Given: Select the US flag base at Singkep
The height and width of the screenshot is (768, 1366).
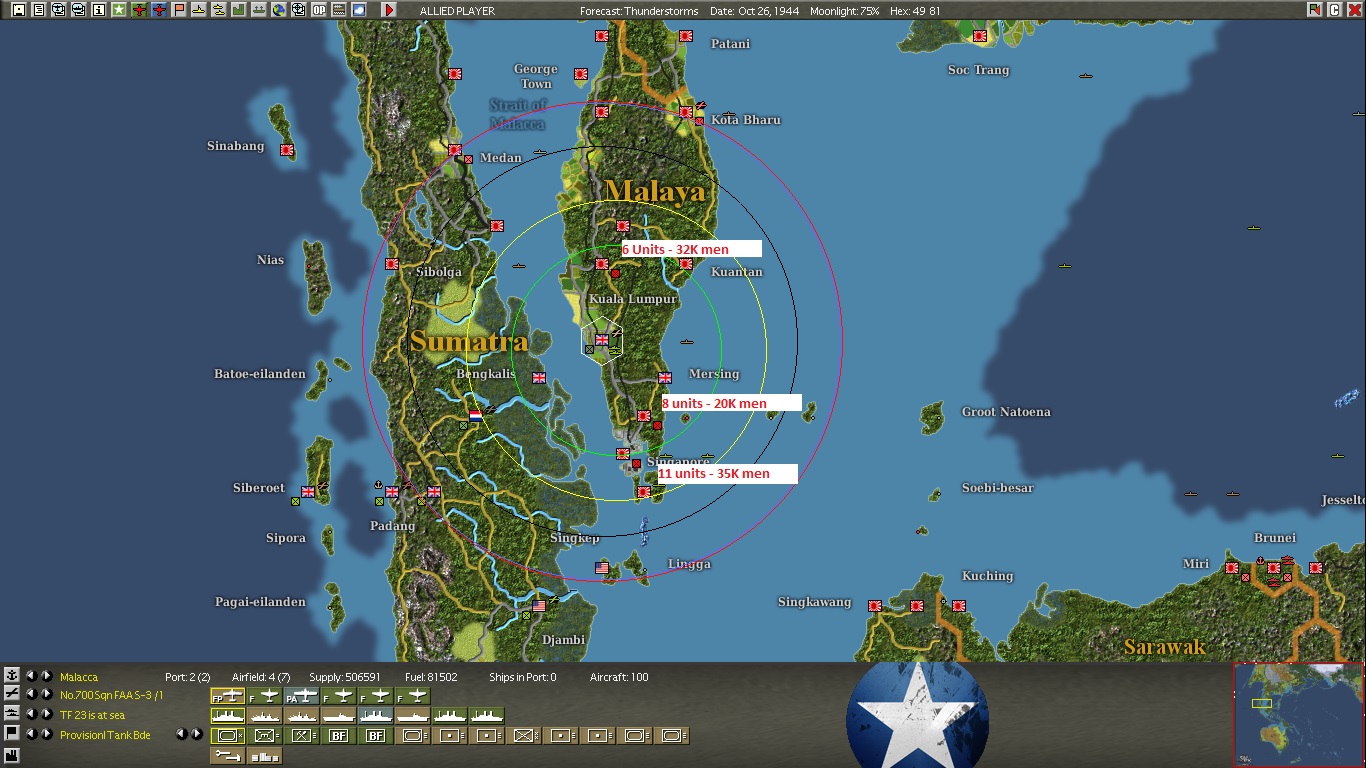Looking at the screenshot, I should 602,568.
